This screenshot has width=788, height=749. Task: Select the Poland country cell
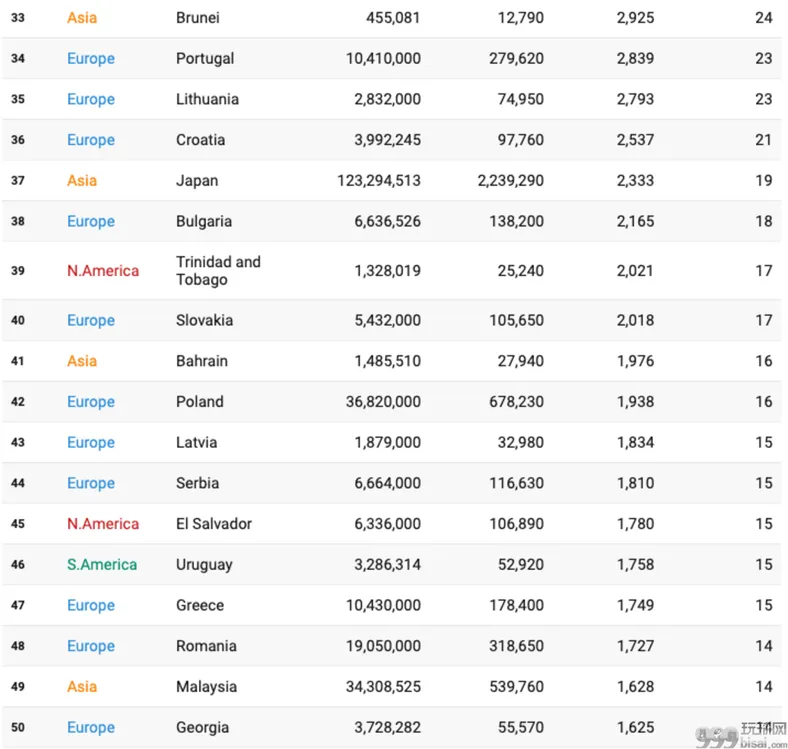[200, 402]
